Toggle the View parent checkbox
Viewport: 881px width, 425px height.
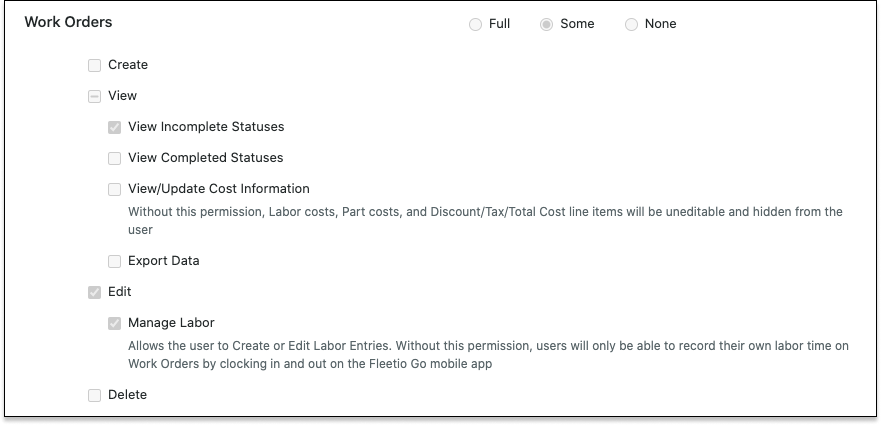pos(94,97)
